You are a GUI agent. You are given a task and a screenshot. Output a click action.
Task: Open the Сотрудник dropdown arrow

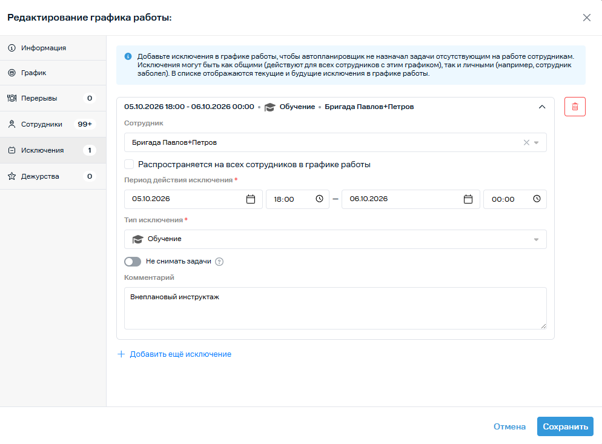coord(536,142)
